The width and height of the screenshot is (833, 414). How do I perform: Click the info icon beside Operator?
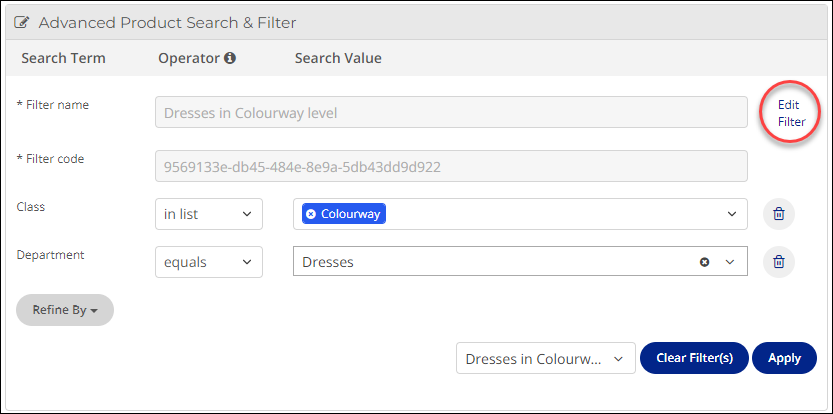[x=230, y=58]
